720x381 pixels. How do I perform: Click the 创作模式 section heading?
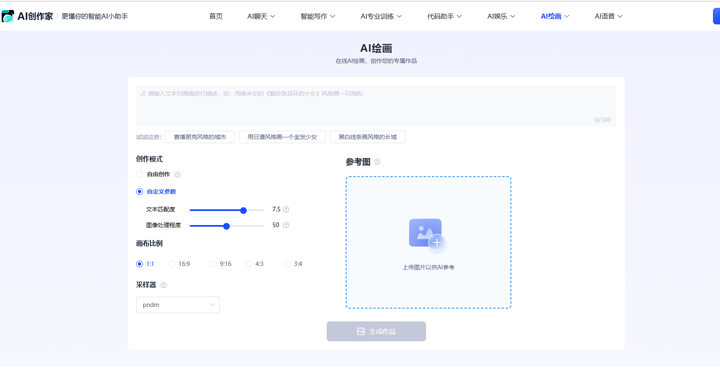tap(149, 159)
